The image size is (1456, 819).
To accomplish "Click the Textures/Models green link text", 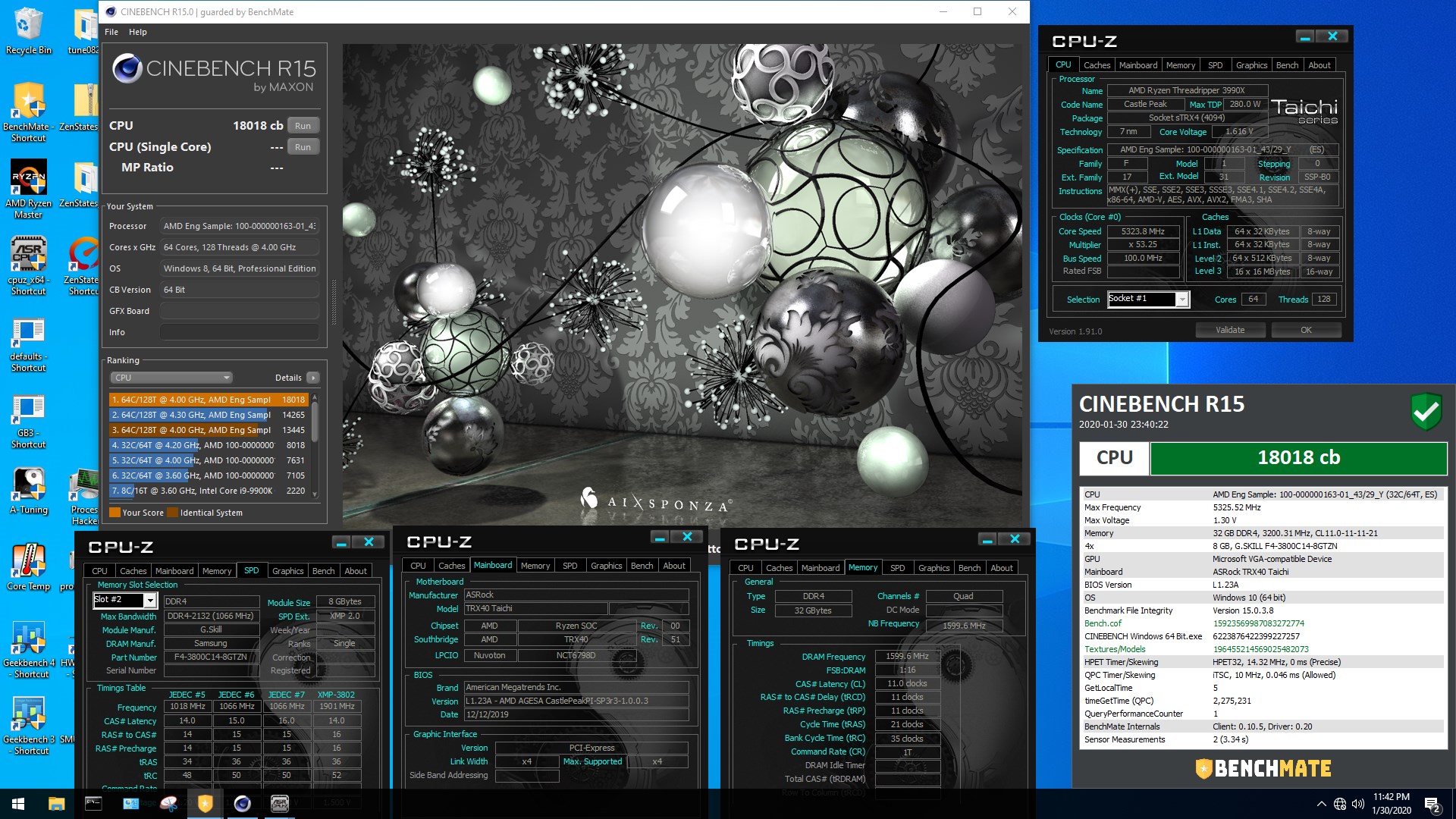I will pos(1115,649).
